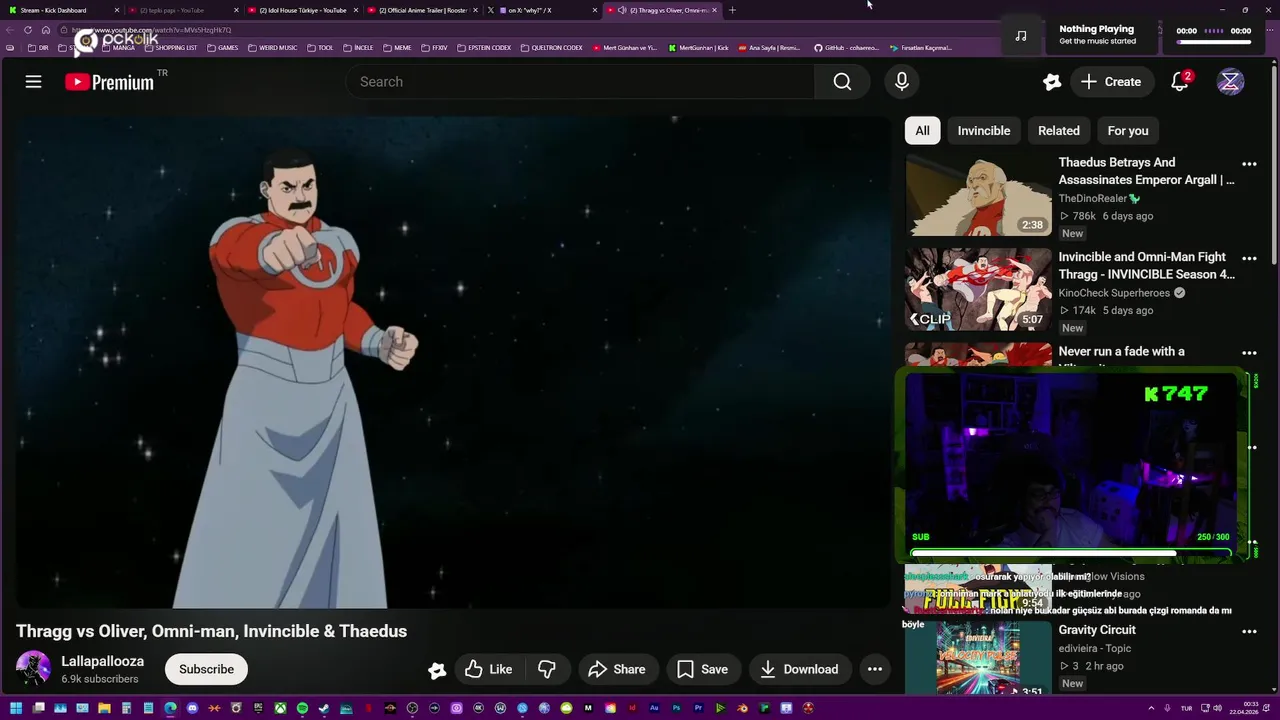Open Thaedus Betrays And Assassinates video title

point(1146,171)
